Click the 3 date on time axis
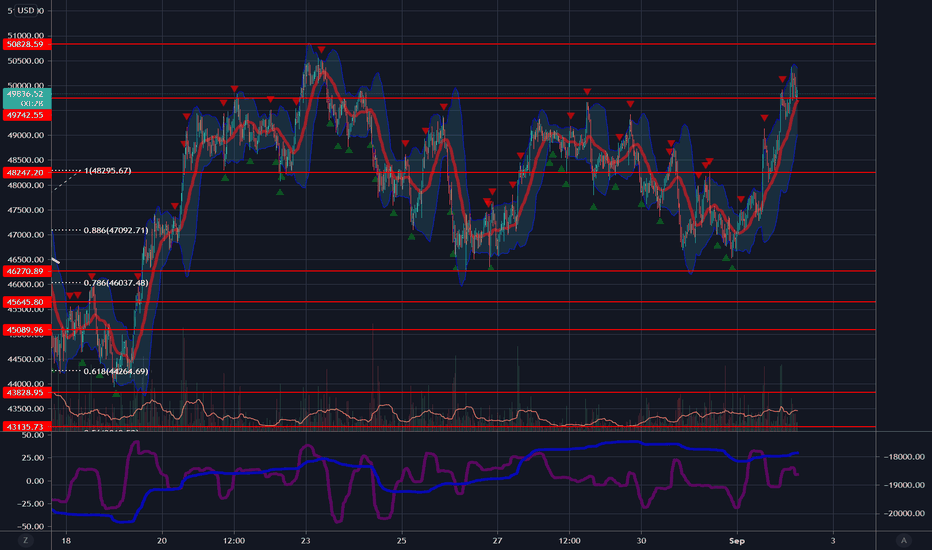The width and height of the screenshot is (932, 550). (x=833, y=540)
